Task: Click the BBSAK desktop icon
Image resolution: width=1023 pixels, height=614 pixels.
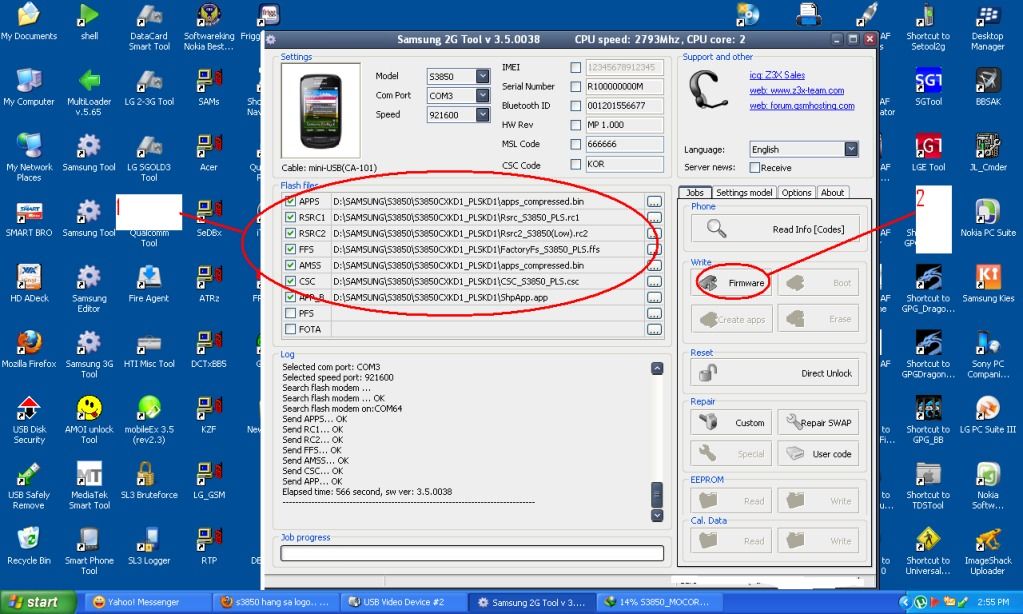Action: (988, 87)
